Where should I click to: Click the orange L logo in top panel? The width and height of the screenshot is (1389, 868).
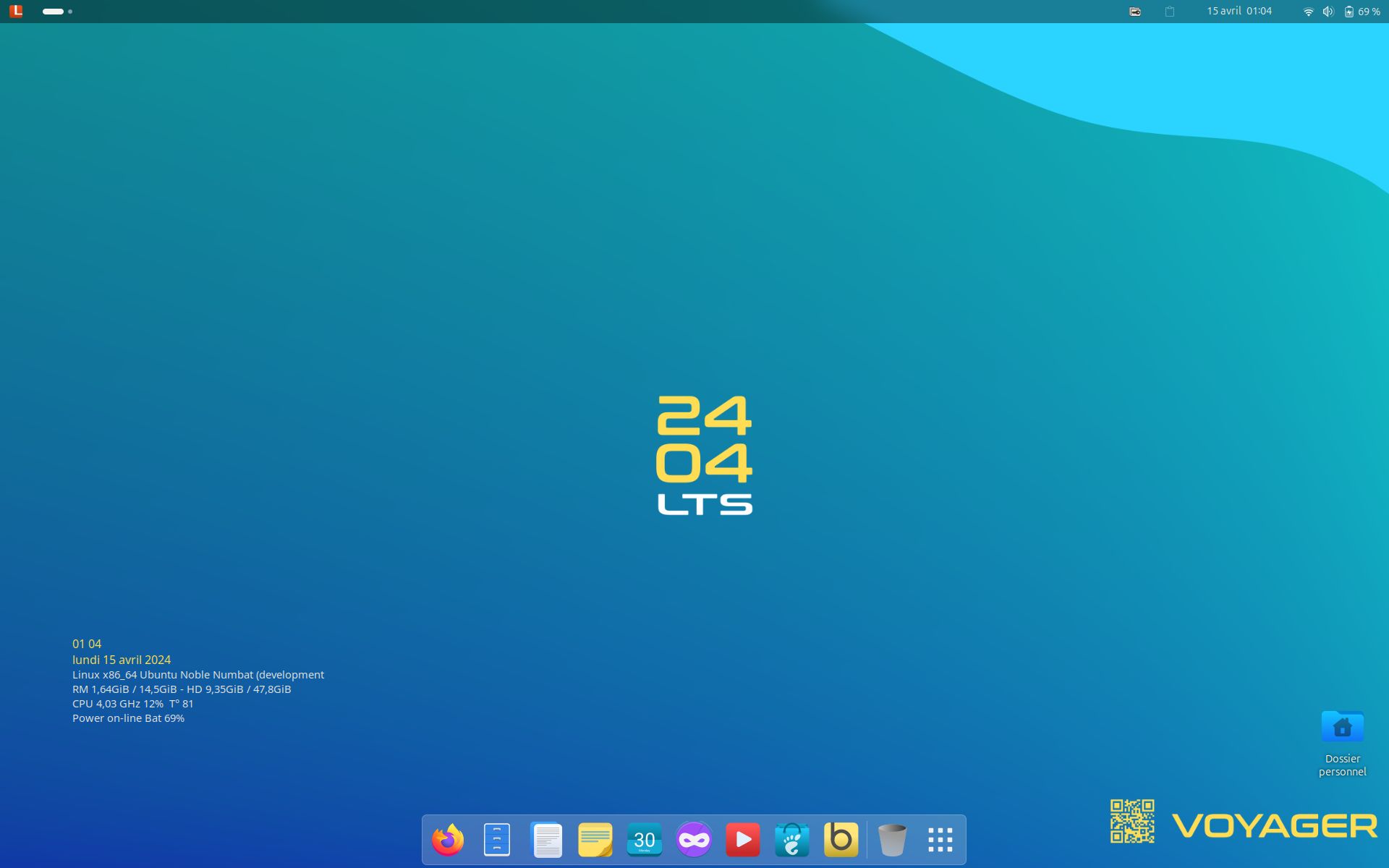click(x=16, y=11)
